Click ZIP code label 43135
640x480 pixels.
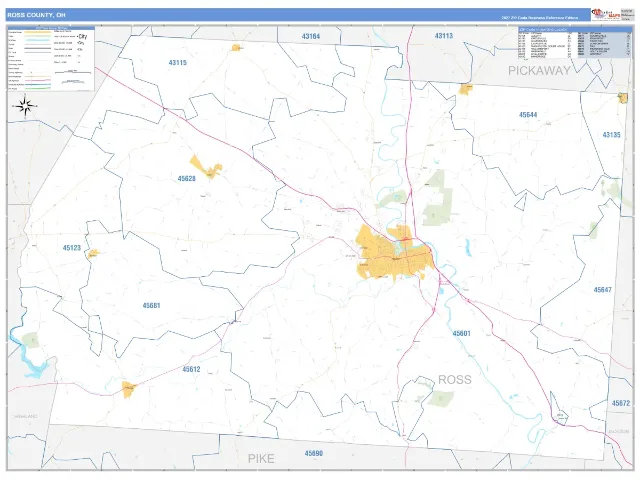[611, 134]
